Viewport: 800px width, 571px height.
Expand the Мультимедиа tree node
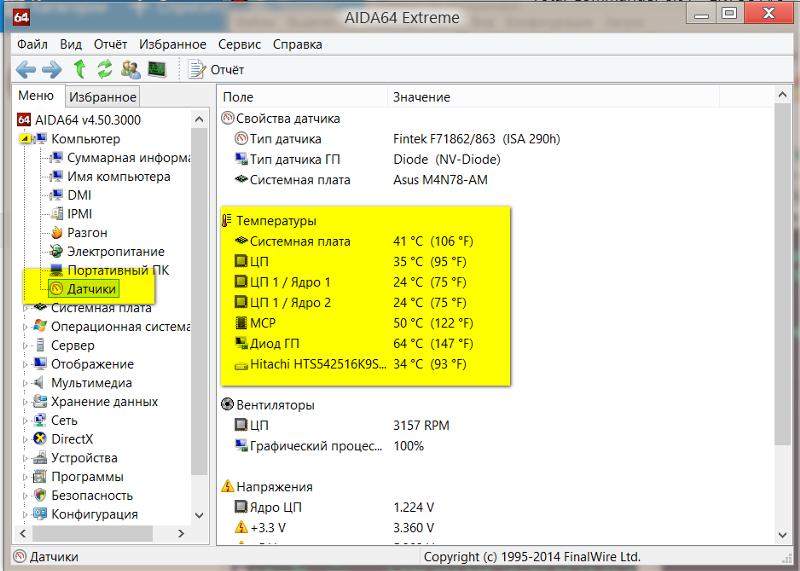coord(25,383)
